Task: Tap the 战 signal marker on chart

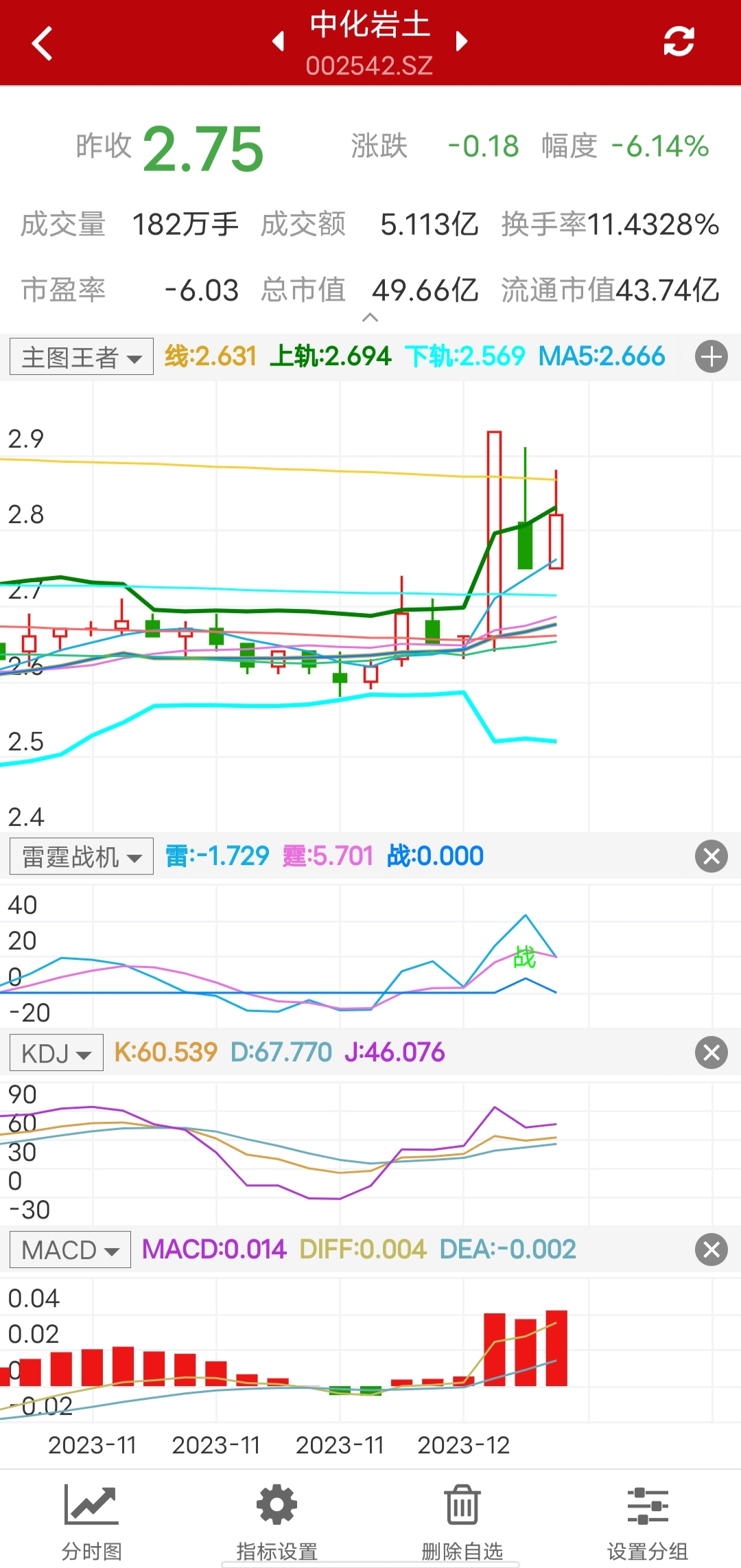Action: (525, 957)
